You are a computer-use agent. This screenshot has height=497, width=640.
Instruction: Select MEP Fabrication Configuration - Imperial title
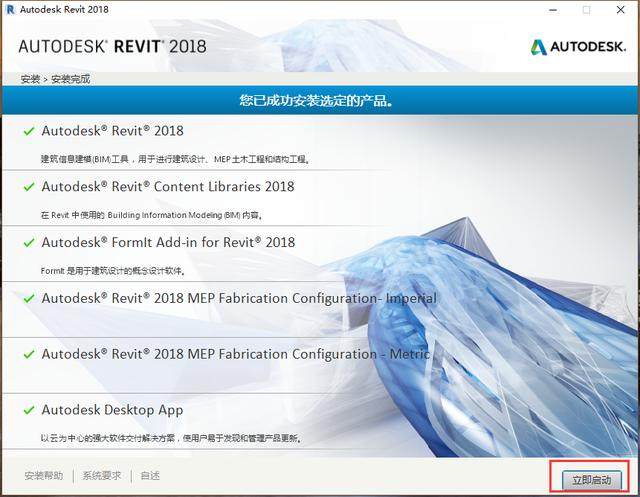(x=239, y=298)
